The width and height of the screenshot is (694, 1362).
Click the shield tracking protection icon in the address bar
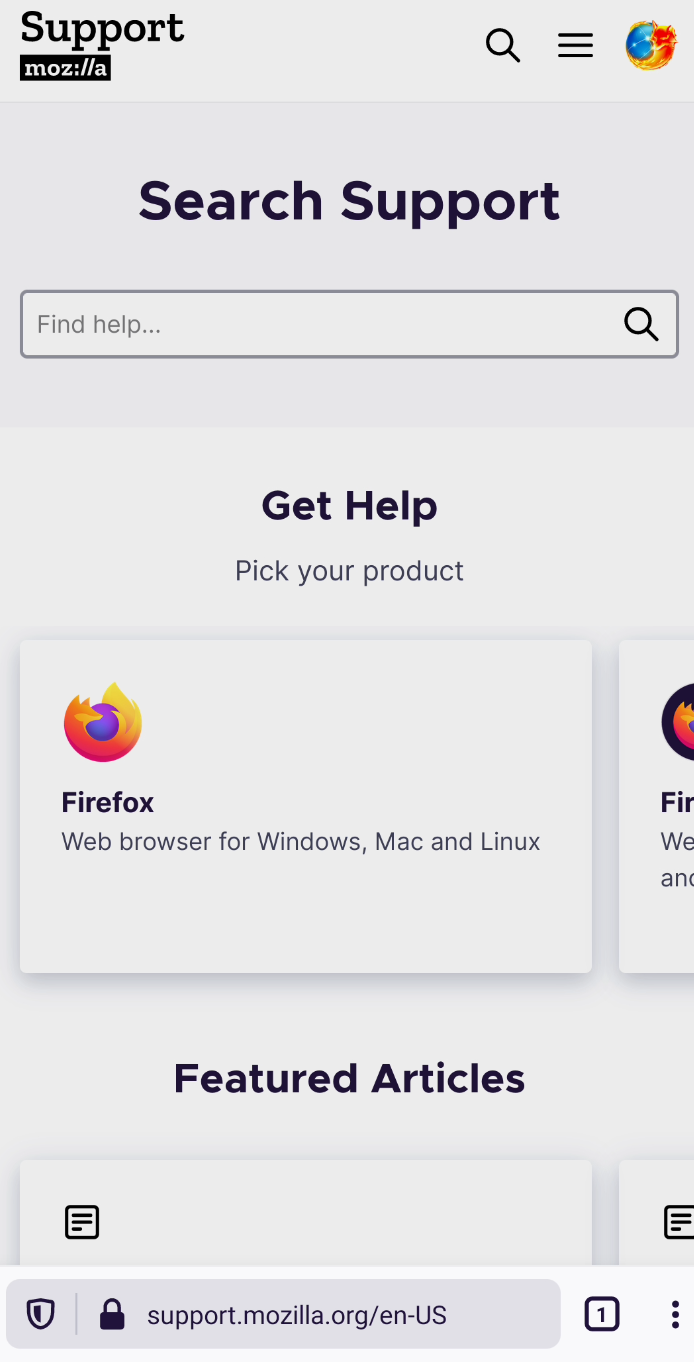tap(39, 1313)
